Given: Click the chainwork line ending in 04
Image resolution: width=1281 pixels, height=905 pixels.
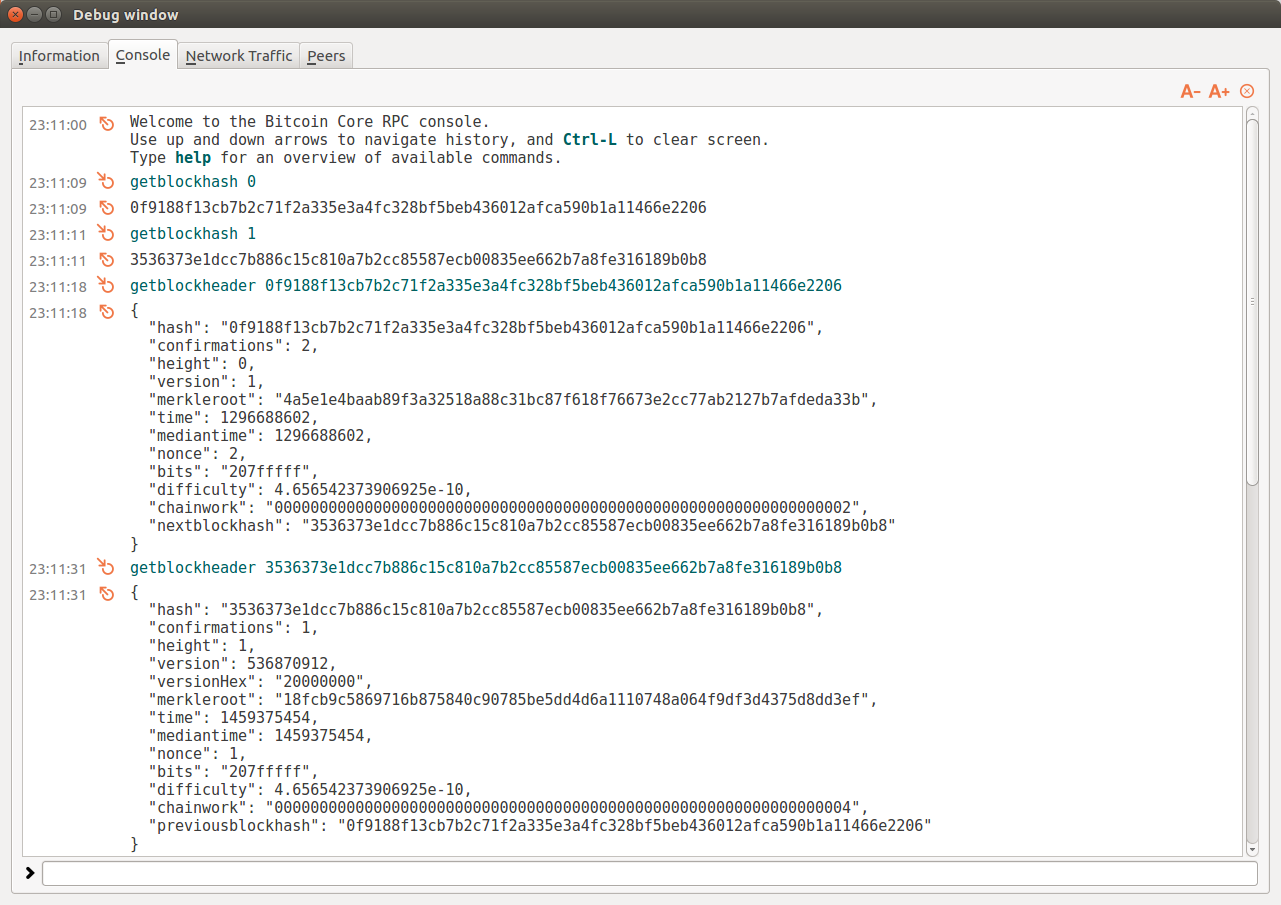Looking at the screenshot, I should [508, 808].
